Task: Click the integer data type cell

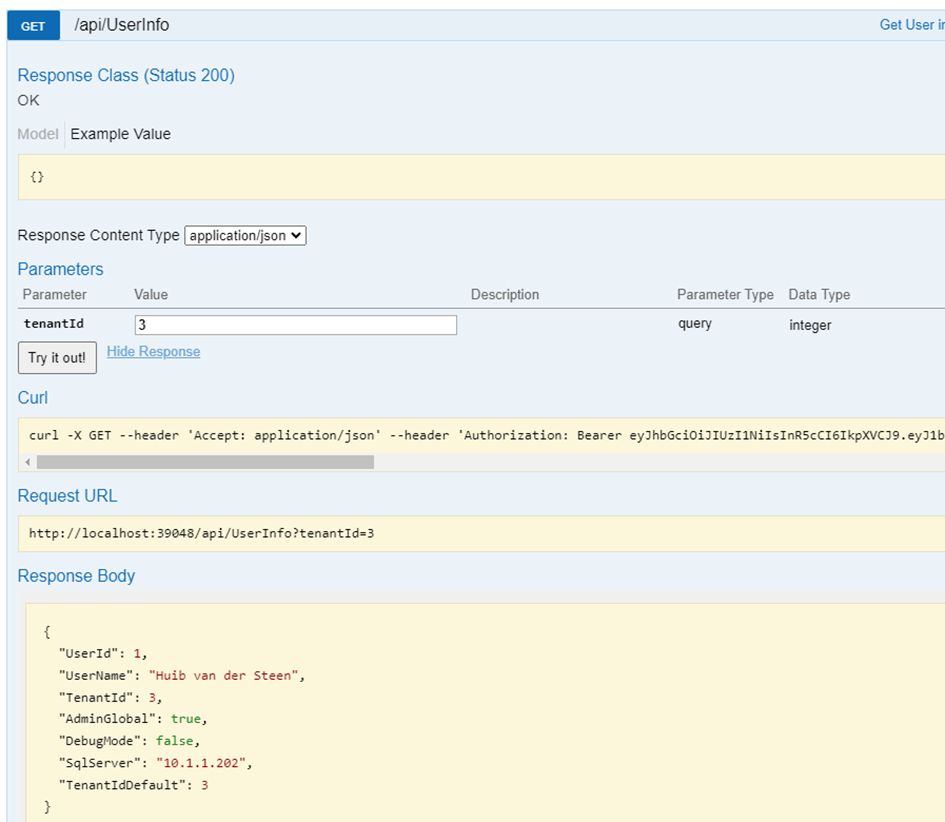Action: (x=810, y=325)
